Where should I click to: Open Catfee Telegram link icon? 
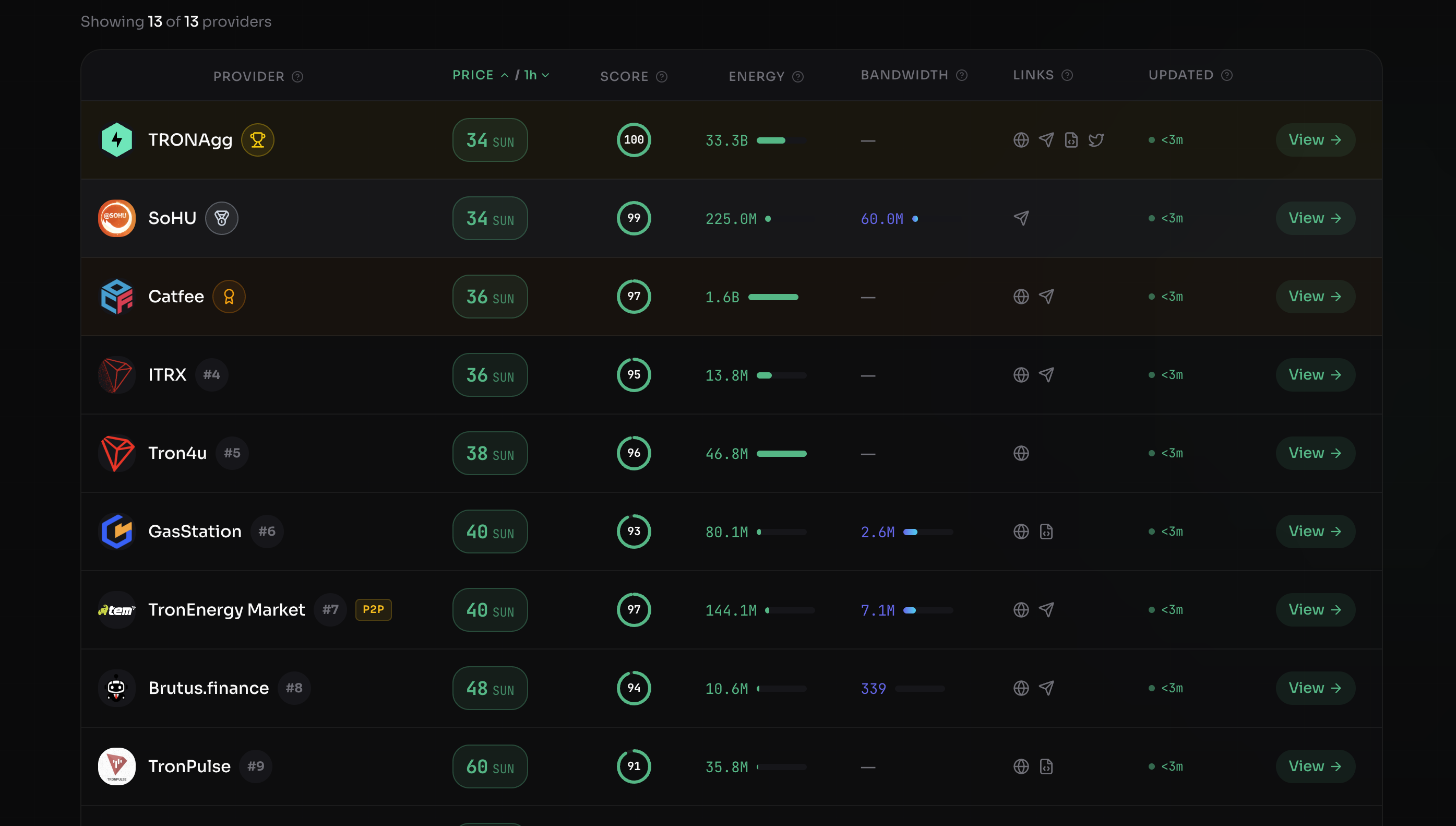1046,296
